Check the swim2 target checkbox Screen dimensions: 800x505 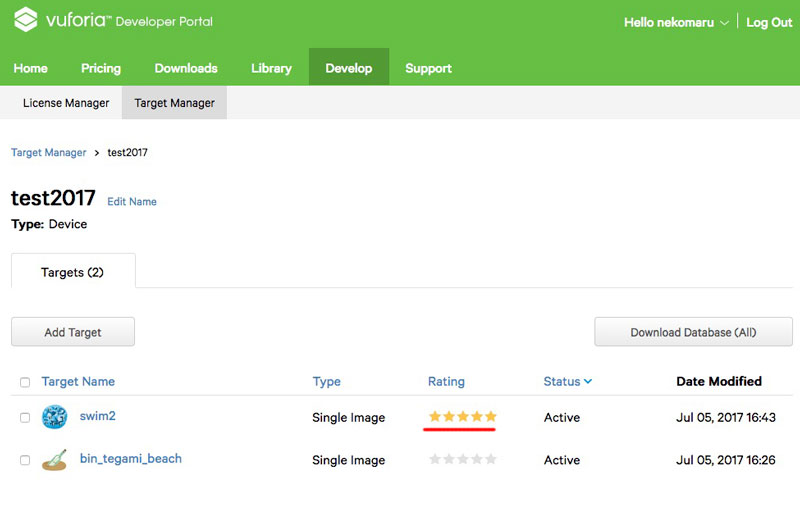pyautogui.click(x=25, y=418)
